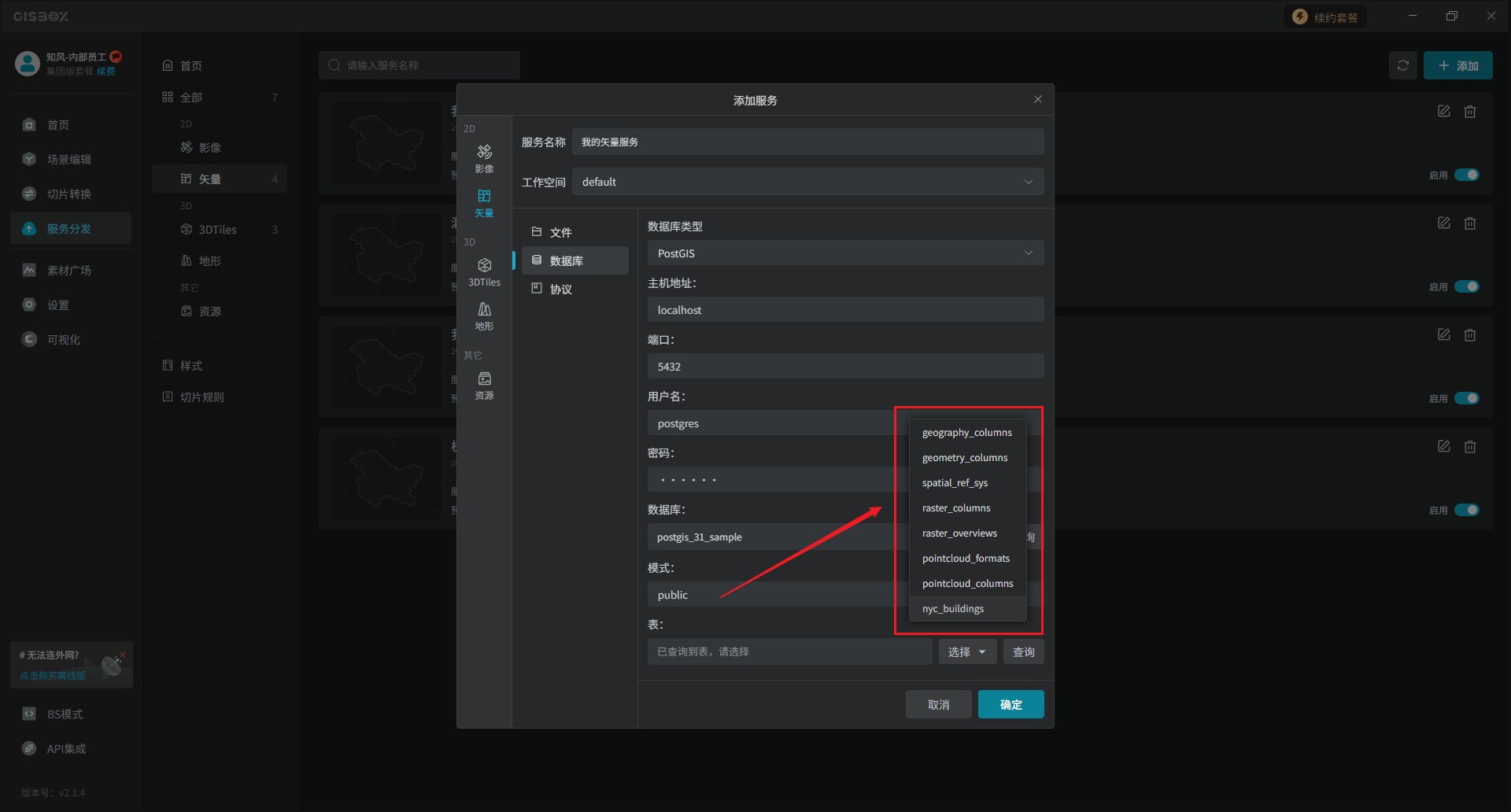Click the 确定 confirm button
Viewport: 1511px width, 812px height.
click(x=1010, y=704)
